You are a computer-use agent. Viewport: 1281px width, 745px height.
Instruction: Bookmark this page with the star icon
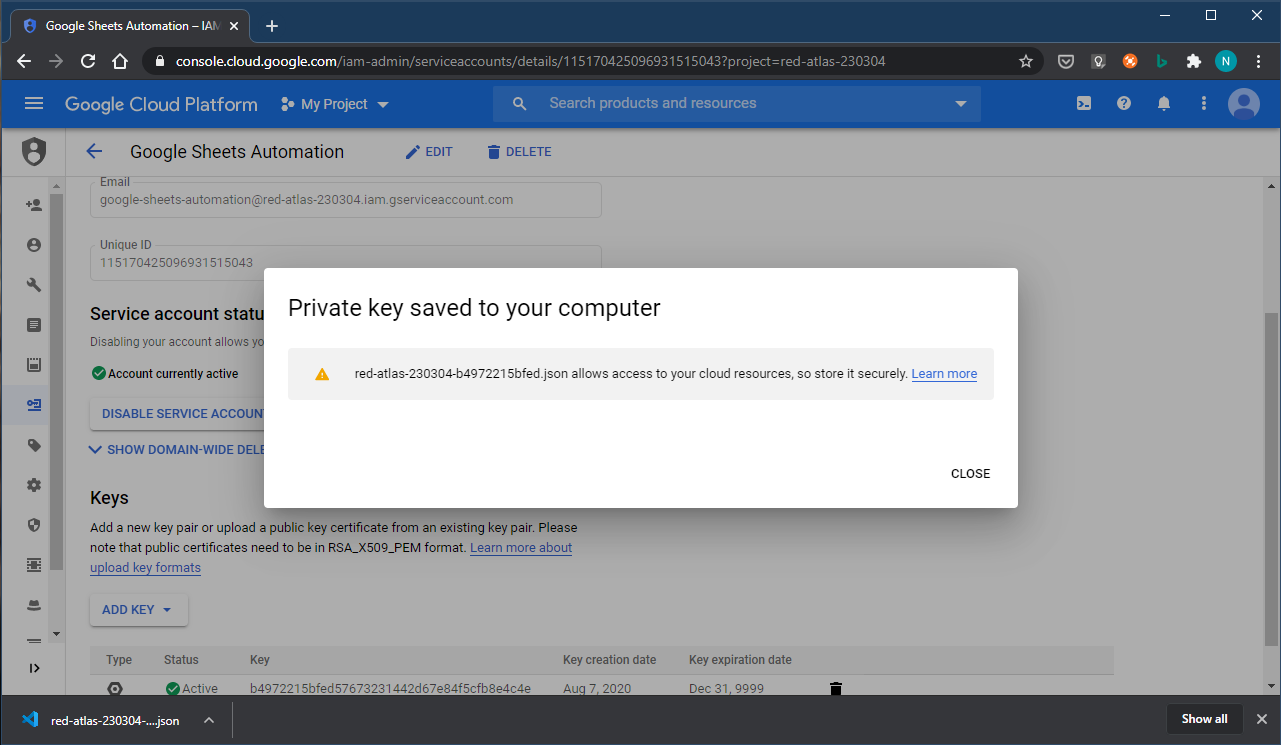click(1026, 61)
